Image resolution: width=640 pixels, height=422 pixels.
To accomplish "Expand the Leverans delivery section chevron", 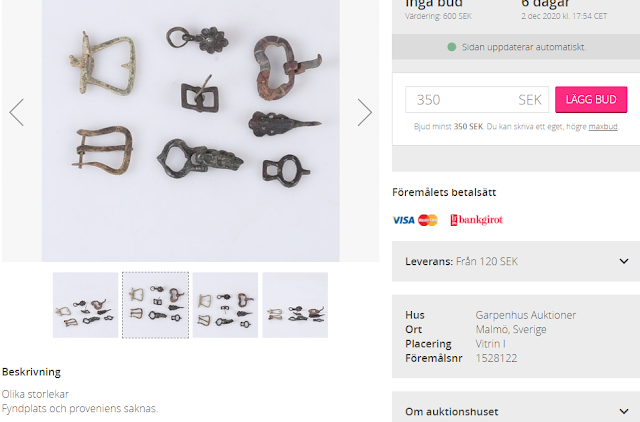I will (x=624, y=261).
